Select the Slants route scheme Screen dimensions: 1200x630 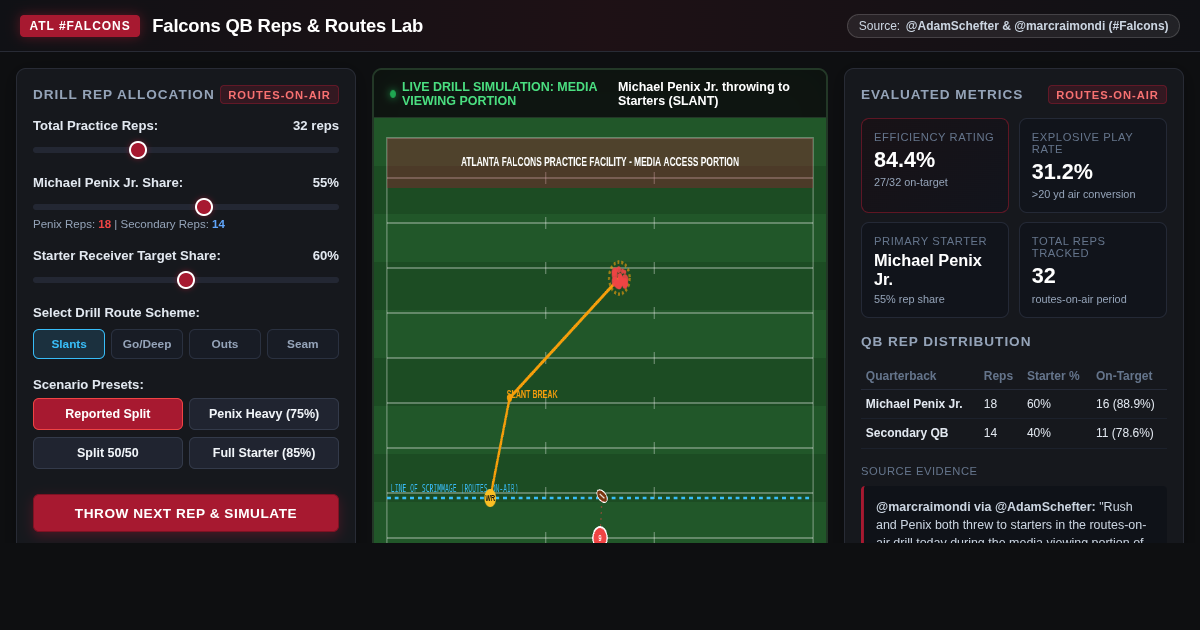(x=69, y=344)
